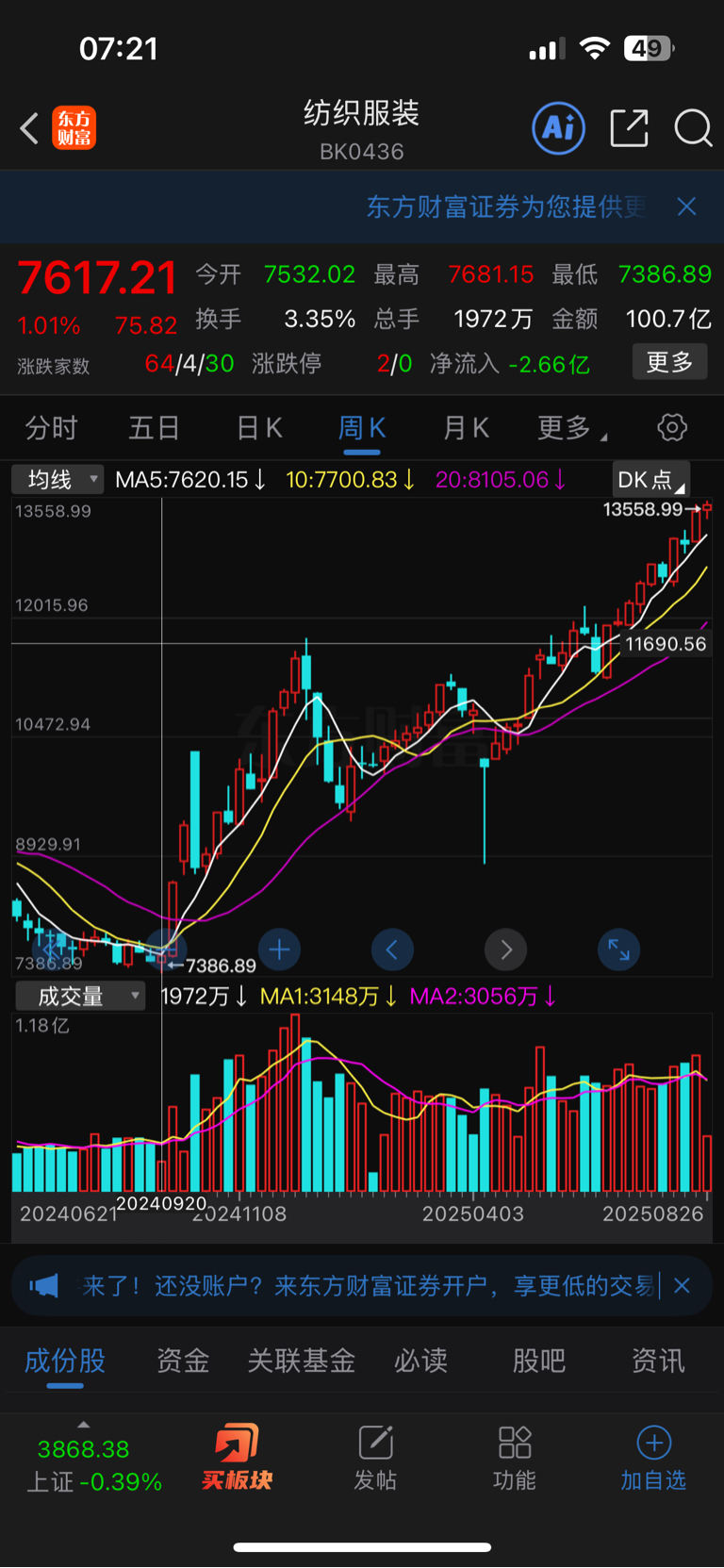Select the 周K tab
Screen dimensions: 724x1568
pyautogui.click(x=362, y=428)
